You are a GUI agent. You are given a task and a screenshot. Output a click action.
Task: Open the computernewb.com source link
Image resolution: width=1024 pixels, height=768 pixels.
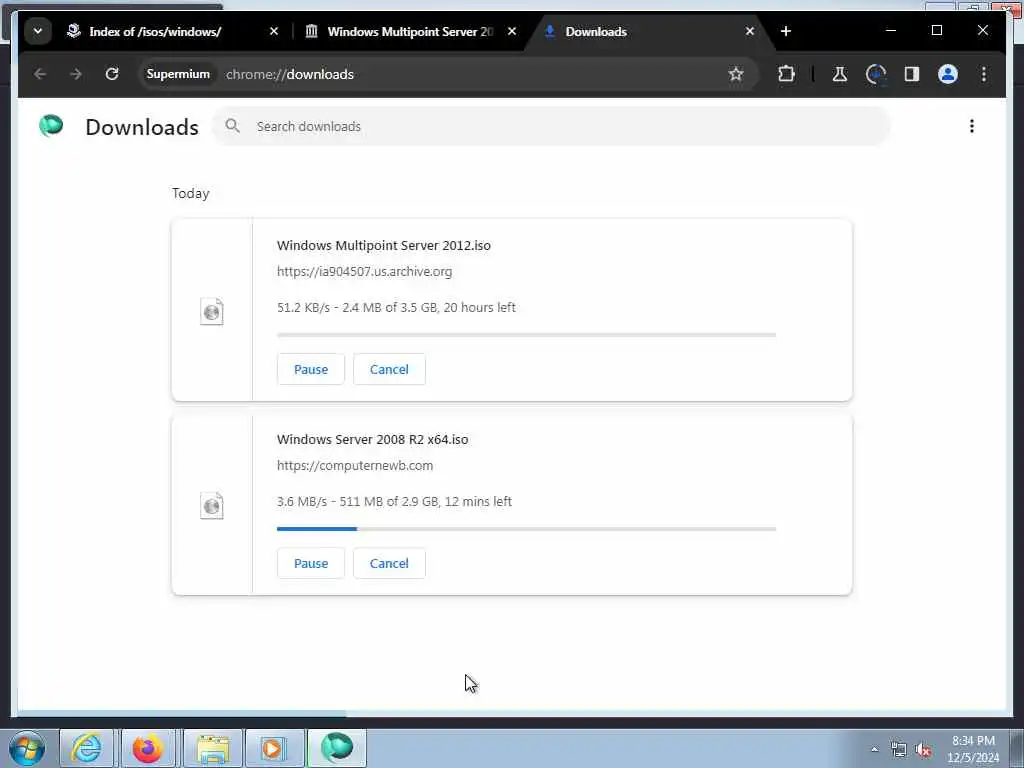click(355, 466)
